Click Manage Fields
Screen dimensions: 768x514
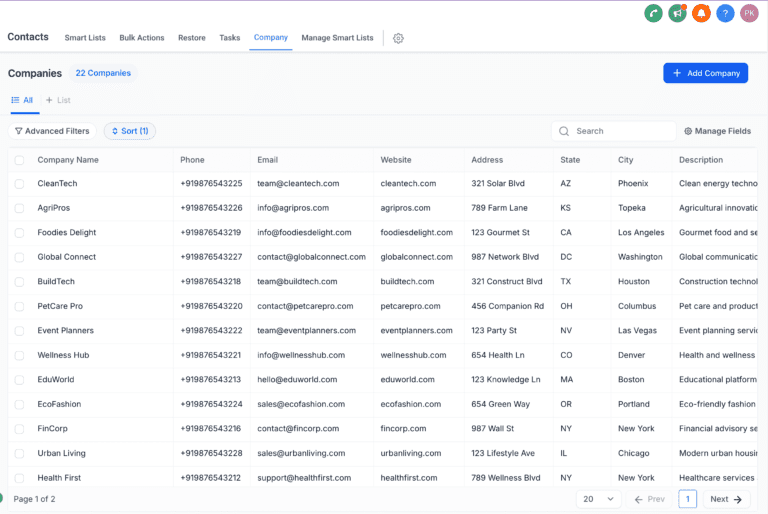[x=718, y=131]
